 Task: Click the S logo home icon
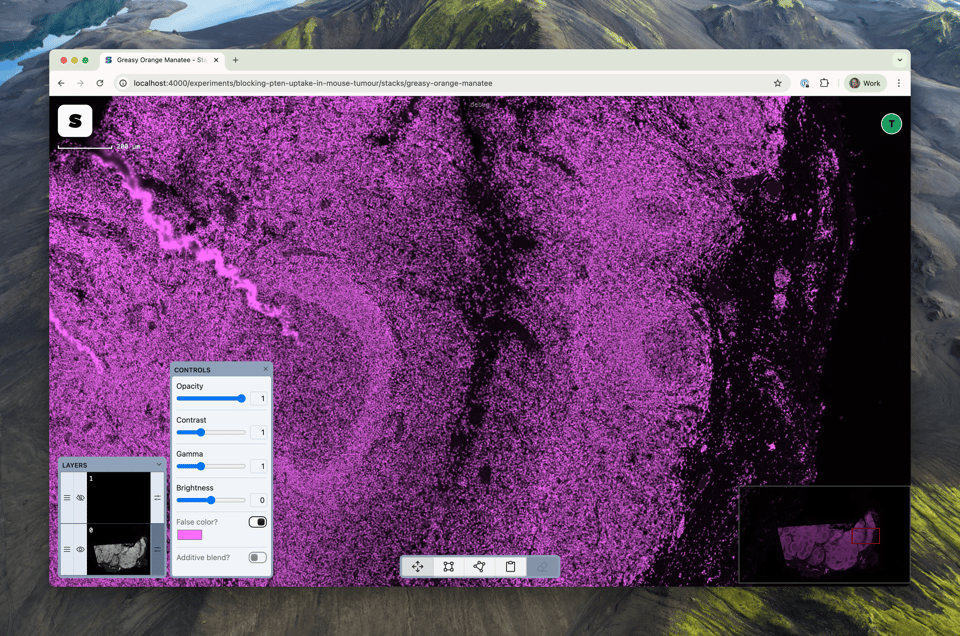(x=75, y=121)
